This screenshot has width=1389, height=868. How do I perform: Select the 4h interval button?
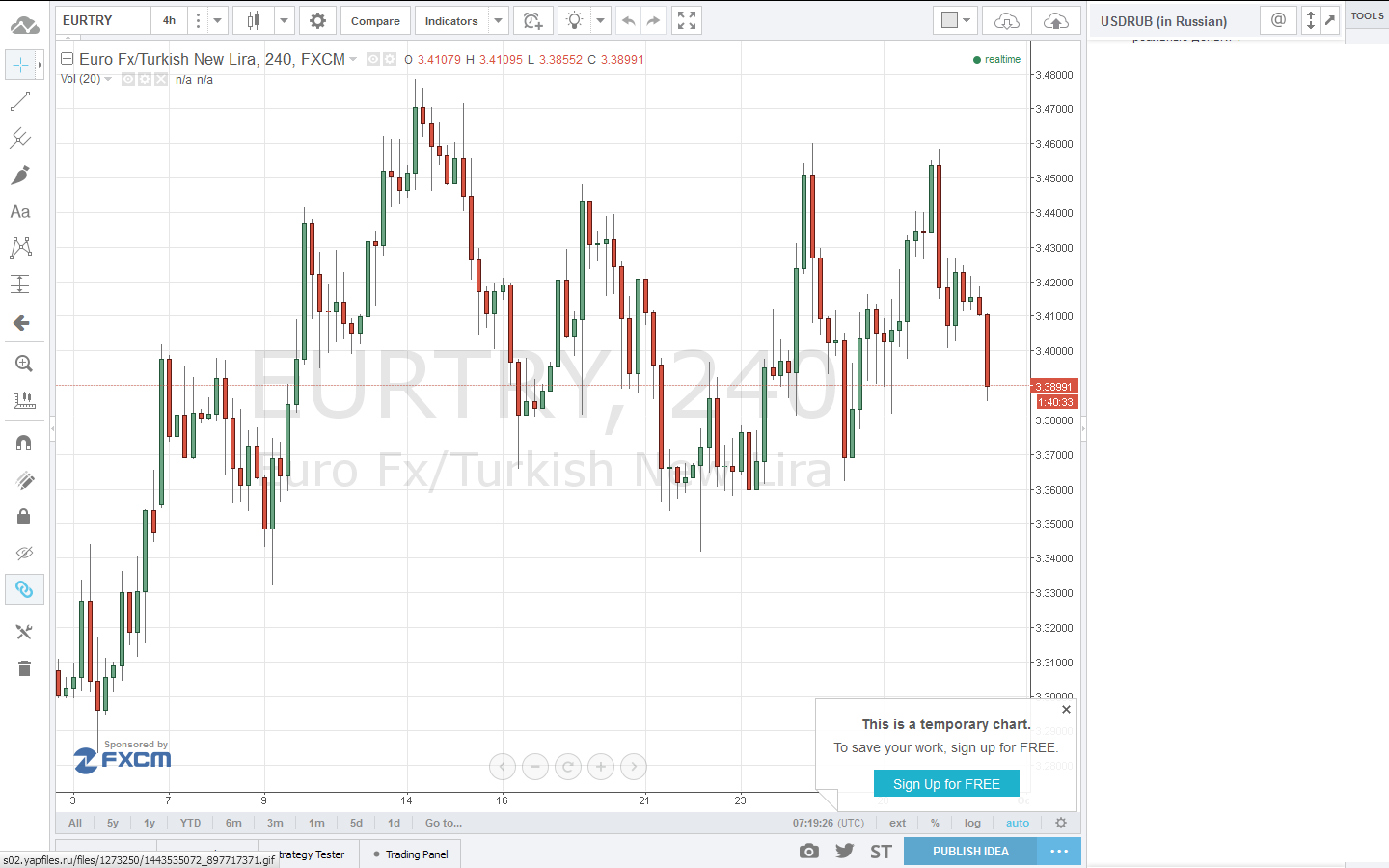(169, 20)
